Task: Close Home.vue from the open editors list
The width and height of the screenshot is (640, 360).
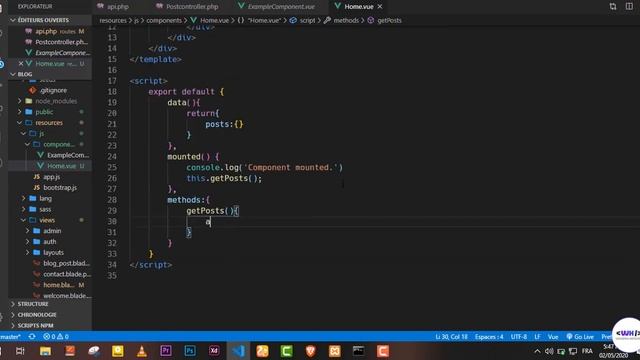Action: pyautogui.click(x=21, y=64)
